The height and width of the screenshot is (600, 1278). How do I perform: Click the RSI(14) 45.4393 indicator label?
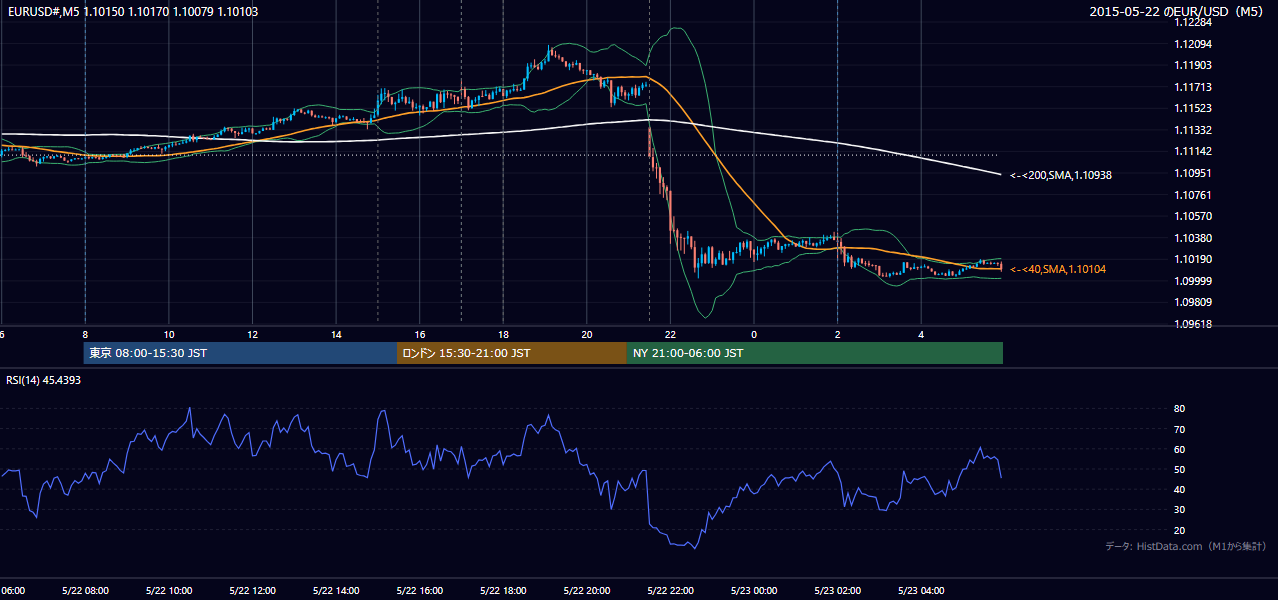44,380
